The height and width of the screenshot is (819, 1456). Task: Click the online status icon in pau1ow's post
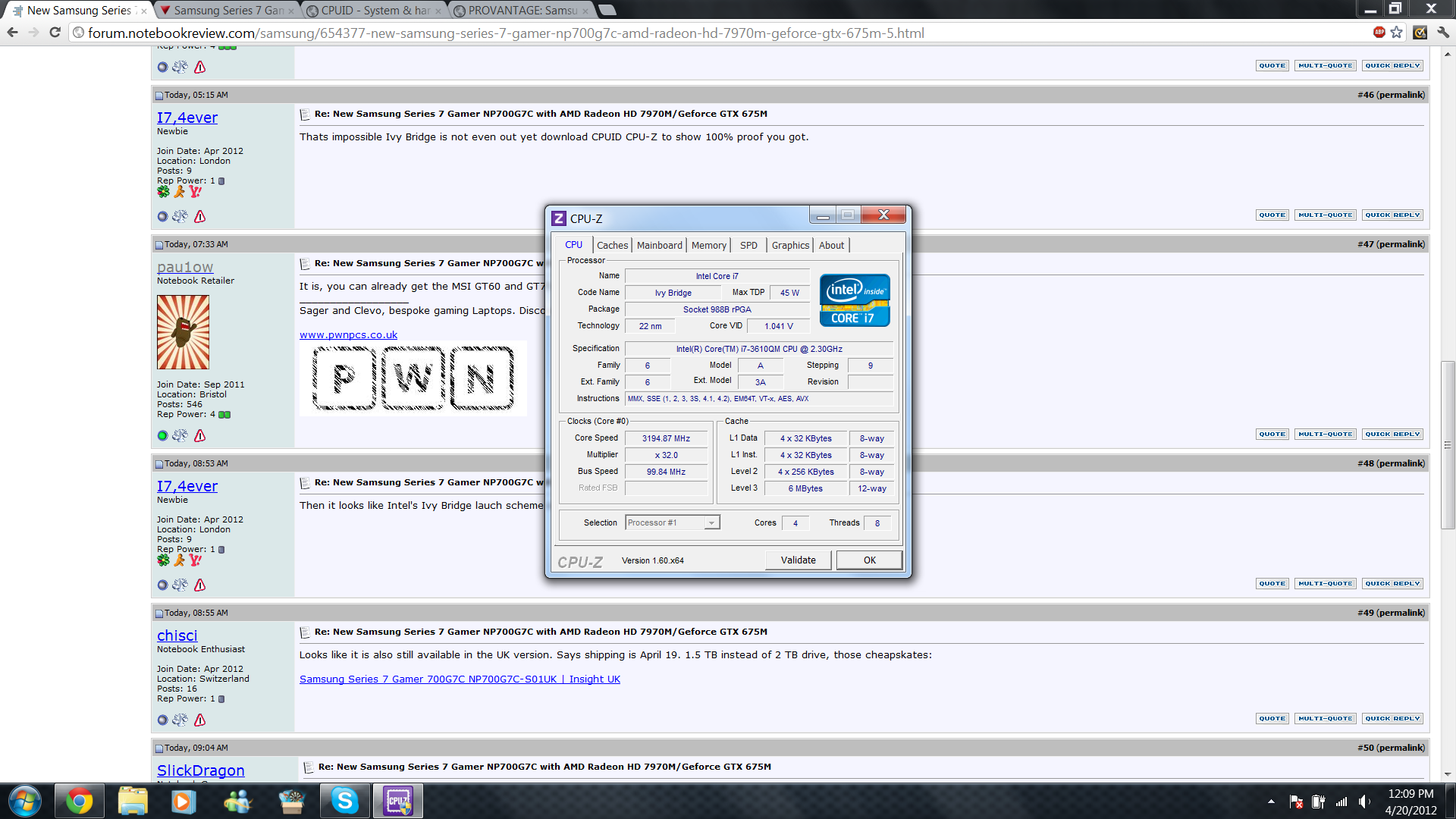[x=162, y=436]
